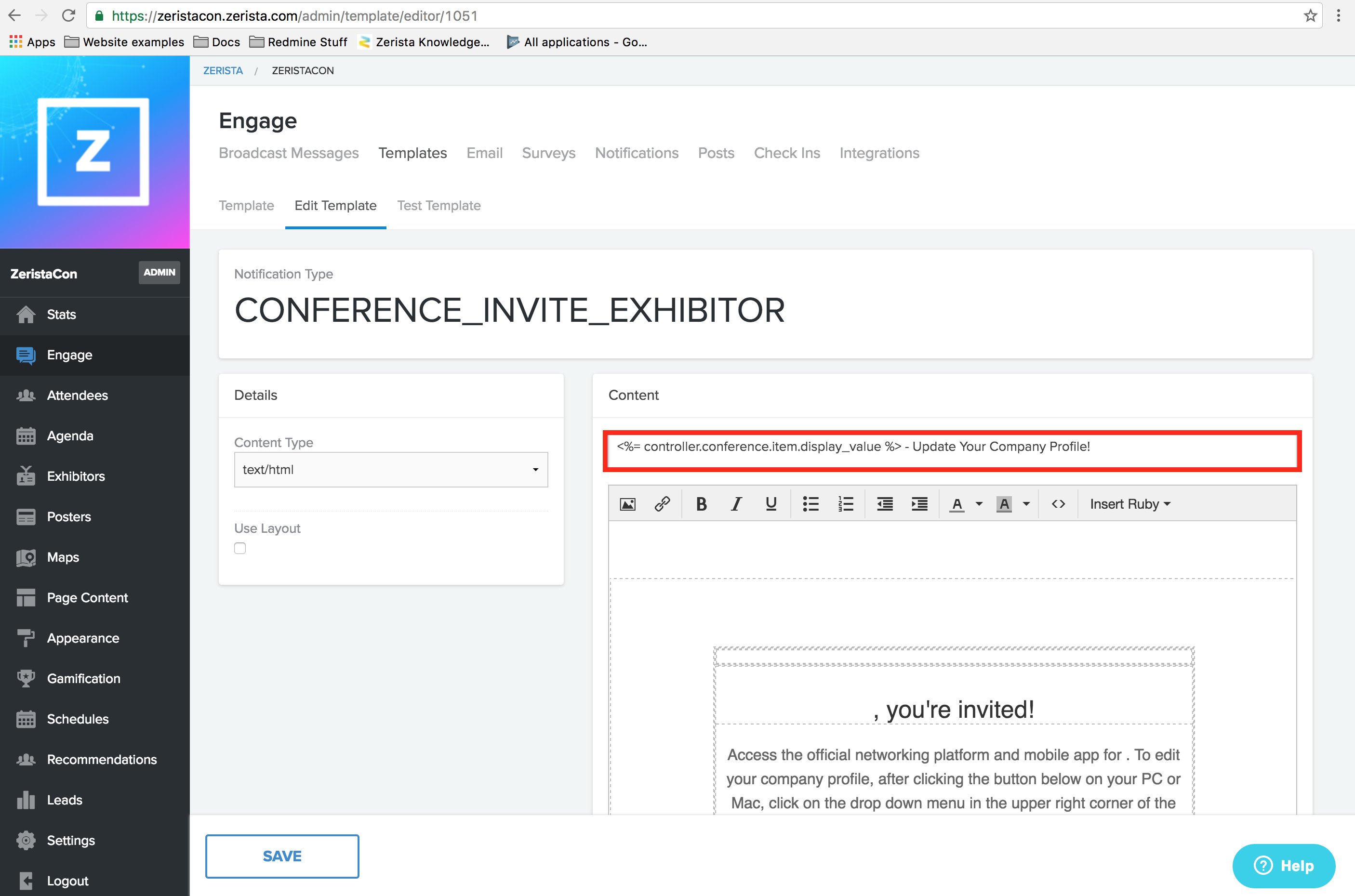The width and height of the screenshot is (1355, 896).
Task: Click the ZERISTA breadcrumb link
Action: coord(223,71)
